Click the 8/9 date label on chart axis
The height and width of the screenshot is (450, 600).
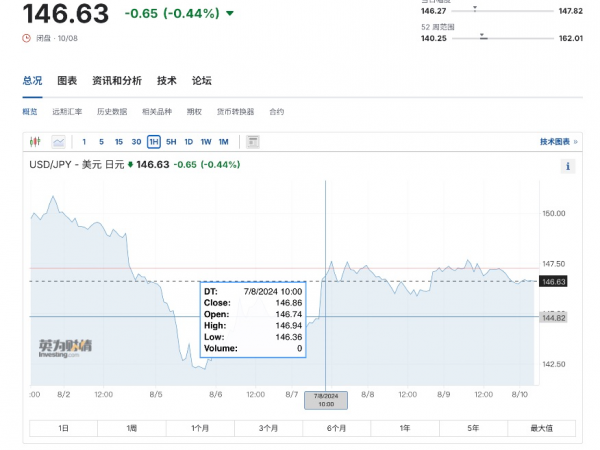(443, 395)
